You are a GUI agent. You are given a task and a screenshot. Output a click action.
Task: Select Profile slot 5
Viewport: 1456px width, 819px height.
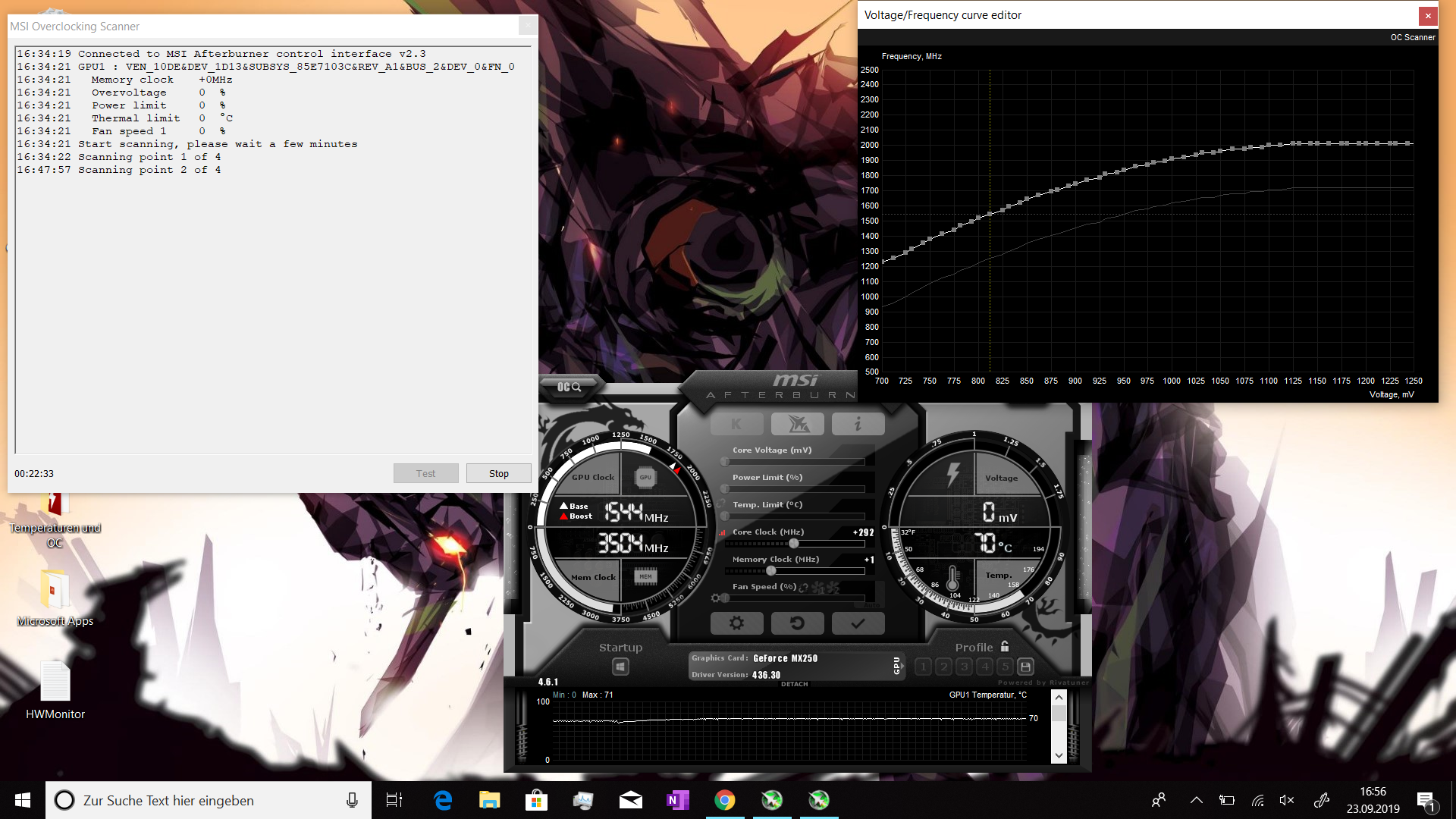coord(1005,667)
